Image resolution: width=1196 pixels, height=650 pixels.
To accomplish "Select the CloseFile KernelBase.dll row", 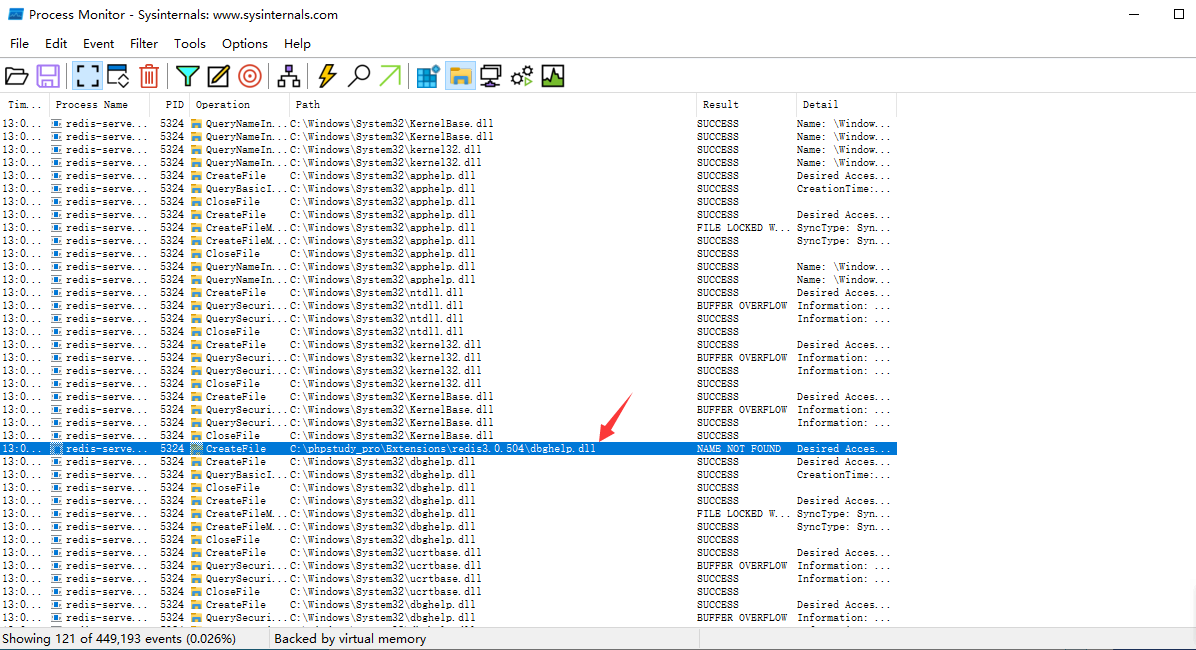I will pos(448,436).
